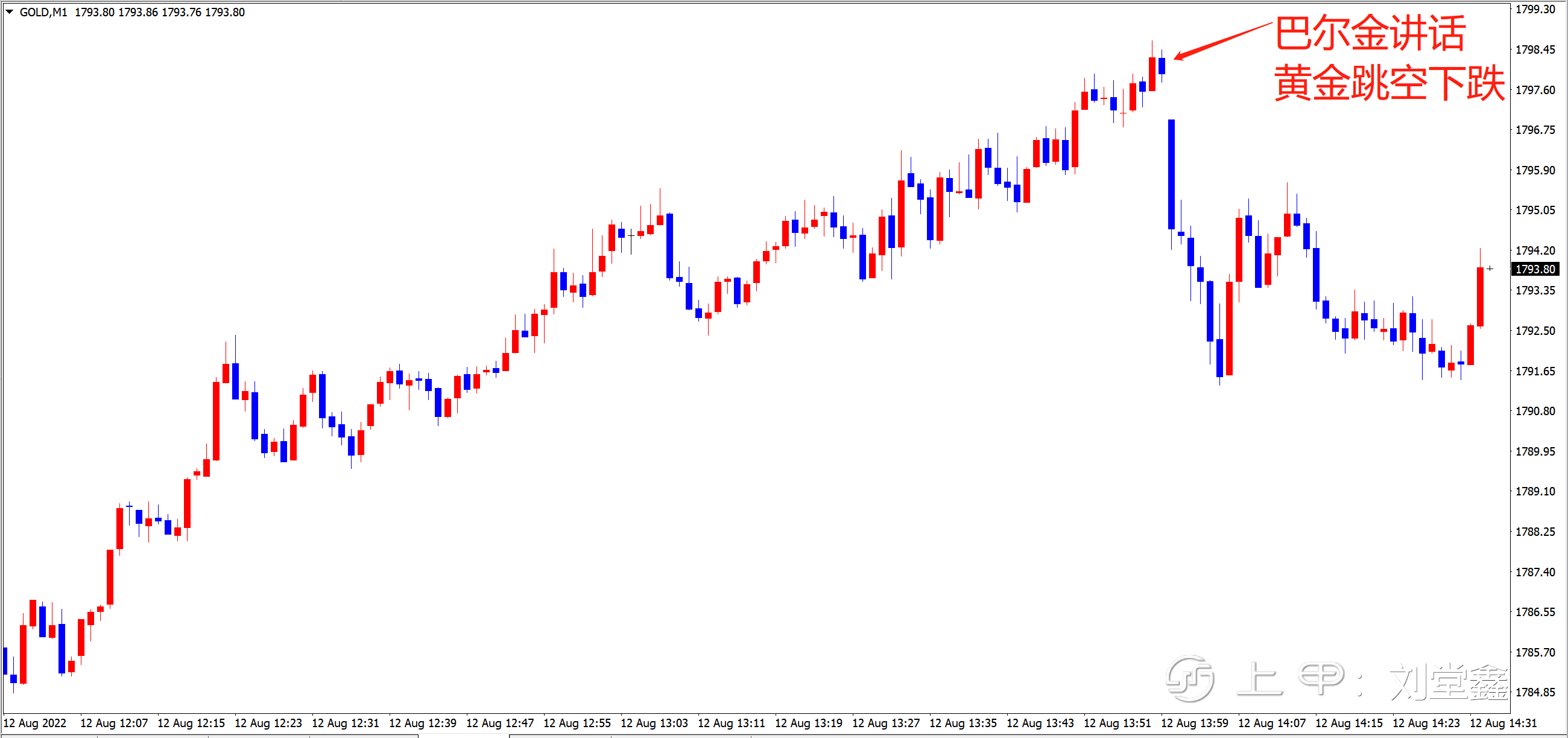Click the 12 Aug 12:23 time label
Screen dimensions: 1568x738
[x=268, y=724]
